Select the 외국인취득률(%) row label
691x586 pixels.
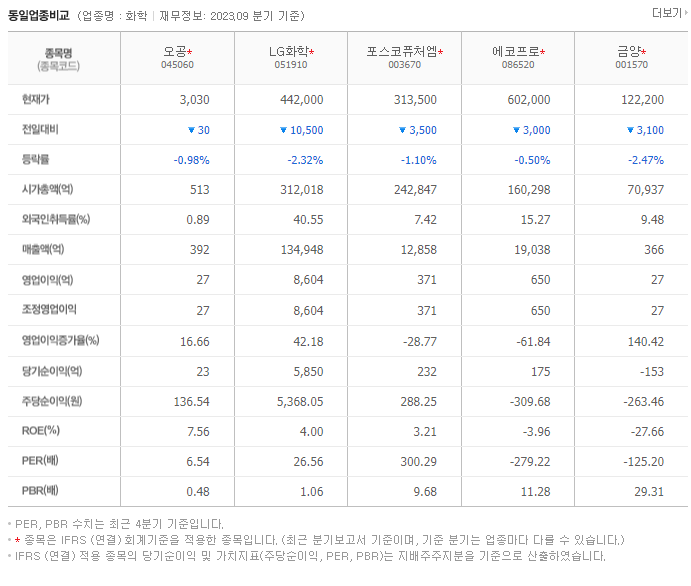click(x=56, y=219)
